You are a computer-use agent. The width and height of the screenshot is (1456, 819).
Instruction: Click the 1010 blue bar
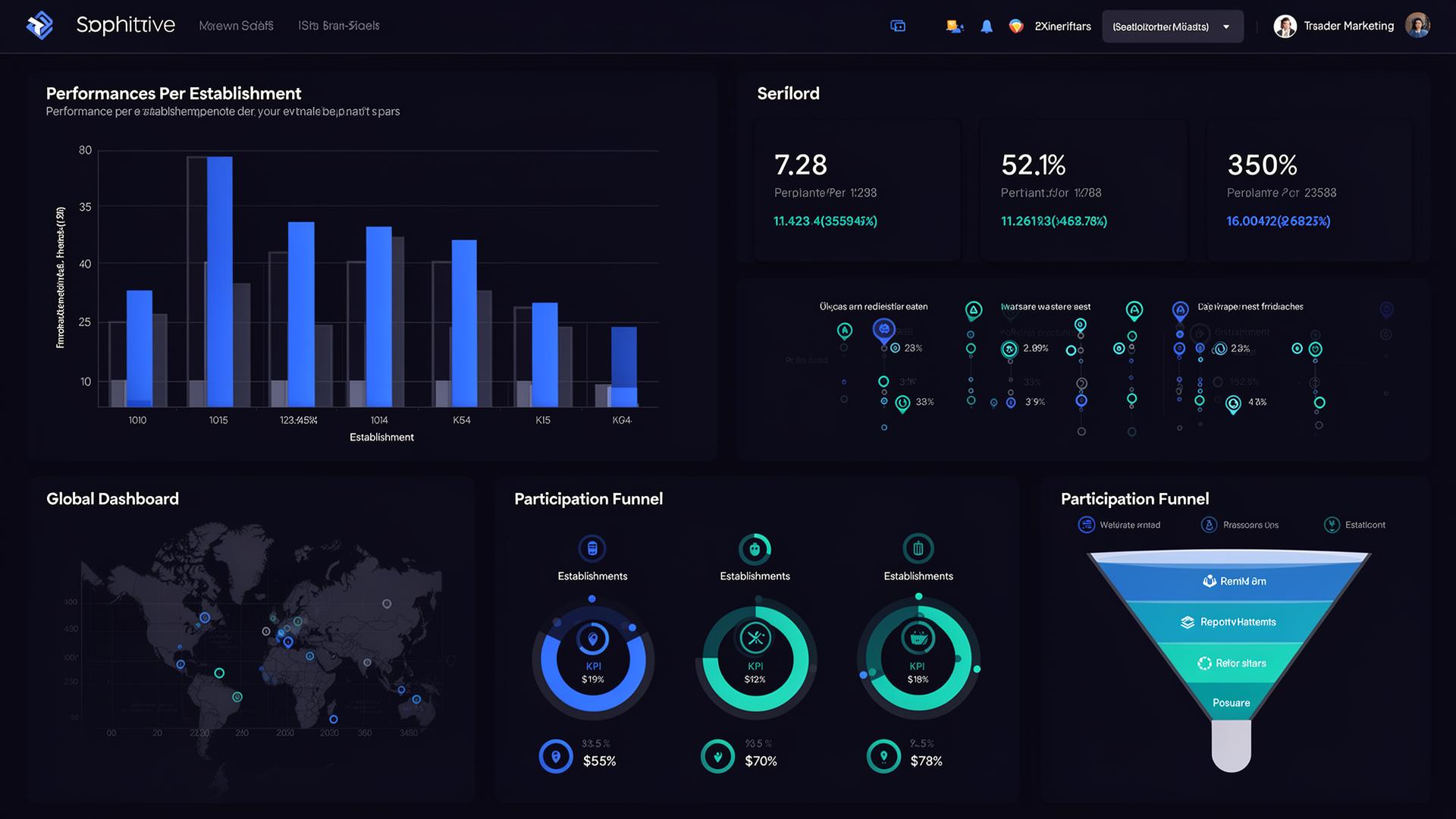coord(140,348)
